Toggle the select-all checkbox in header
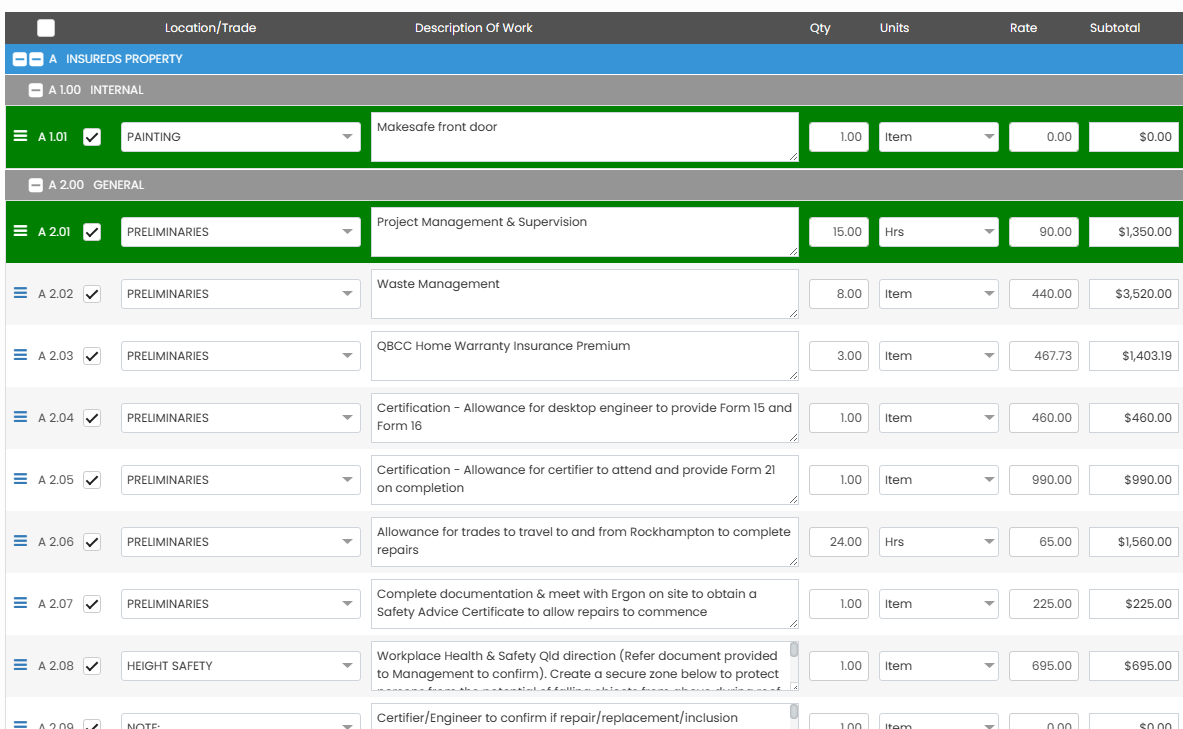The height and width of the screenshot is (729, 1183). click(46, 28)
